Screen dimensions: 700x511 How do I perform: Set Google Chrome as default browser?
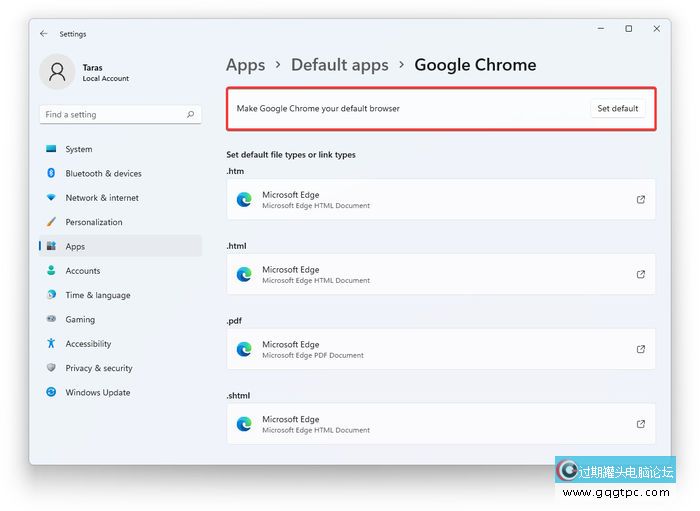618,108
